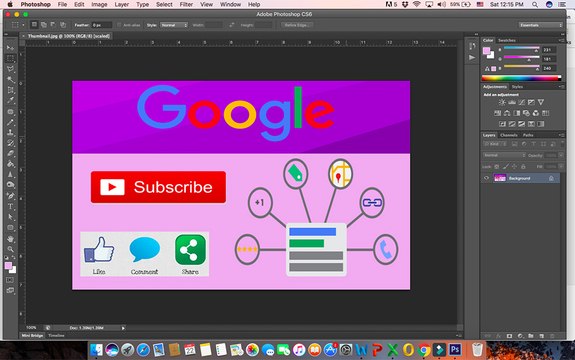Toggle lock all in Layers panel
Image resolution: width=575 pixels, height=360 pixels.
pyautogui.click(x=523, y=166)
